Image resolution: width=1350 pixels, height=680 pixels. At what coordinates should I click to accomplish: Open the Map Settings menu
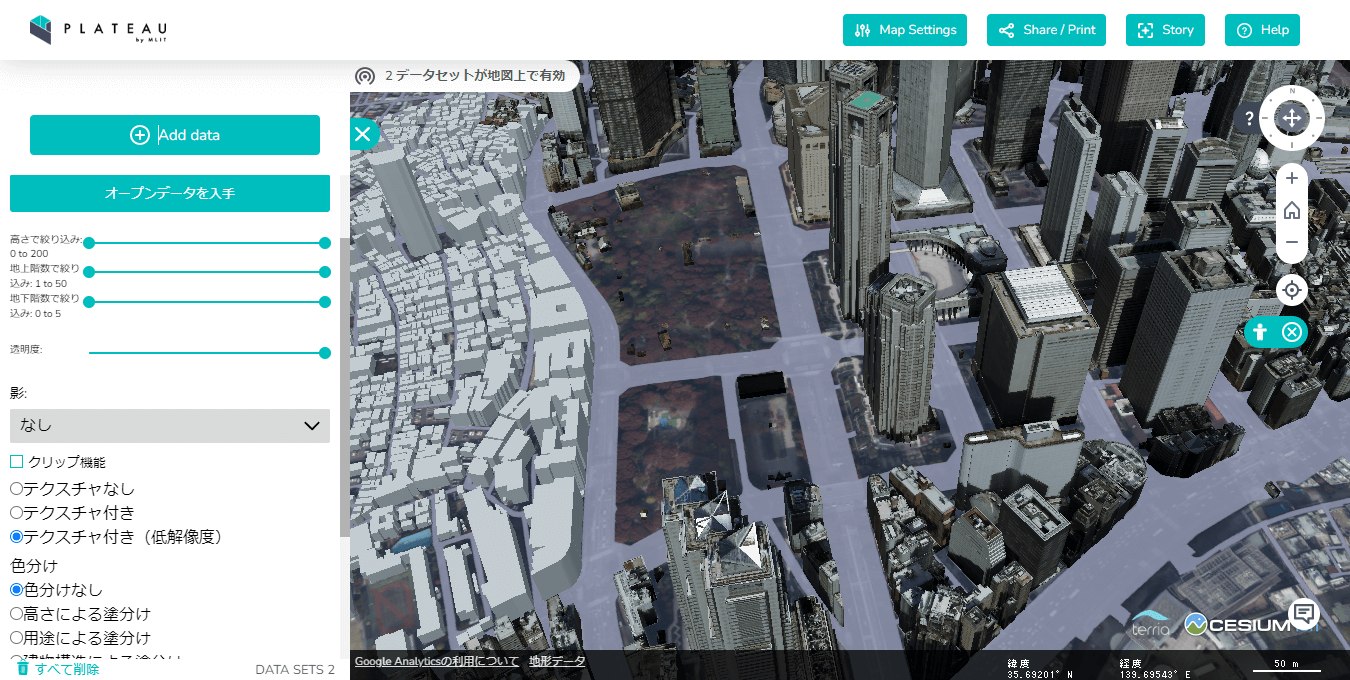pyautogui.click(x=906, y=30)
